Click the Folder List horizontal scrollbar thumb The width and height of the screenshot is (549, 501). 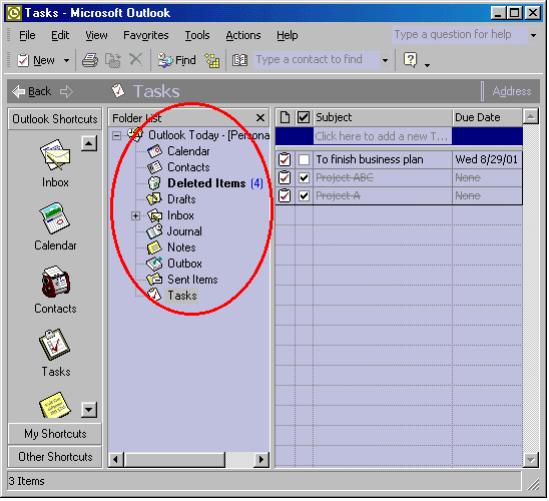pyautogui.click(x=174, y=459)
